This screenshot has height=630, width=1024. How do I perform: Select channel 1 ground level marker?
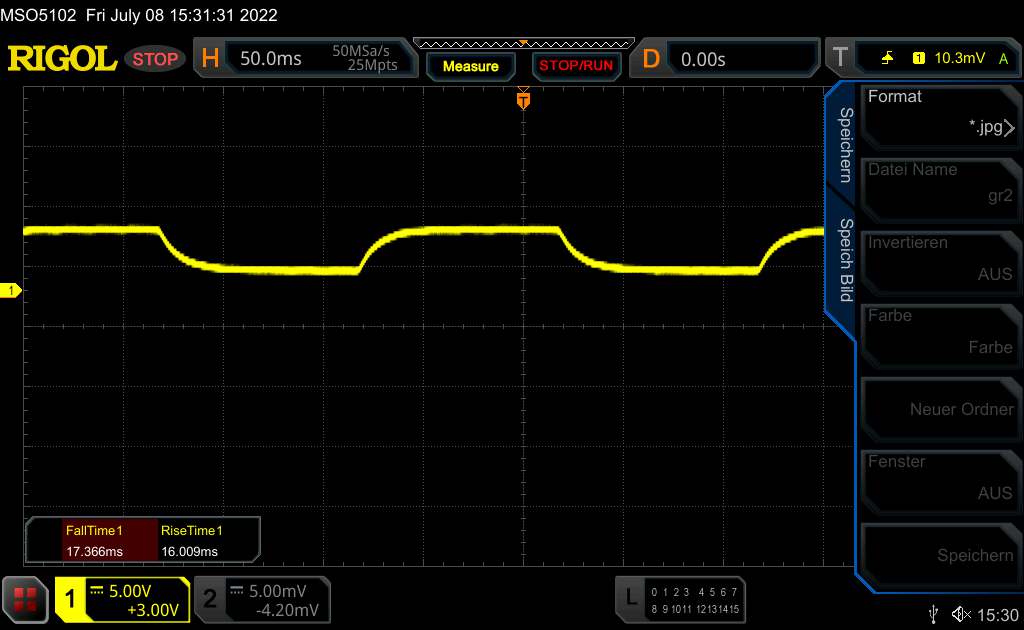10,291
